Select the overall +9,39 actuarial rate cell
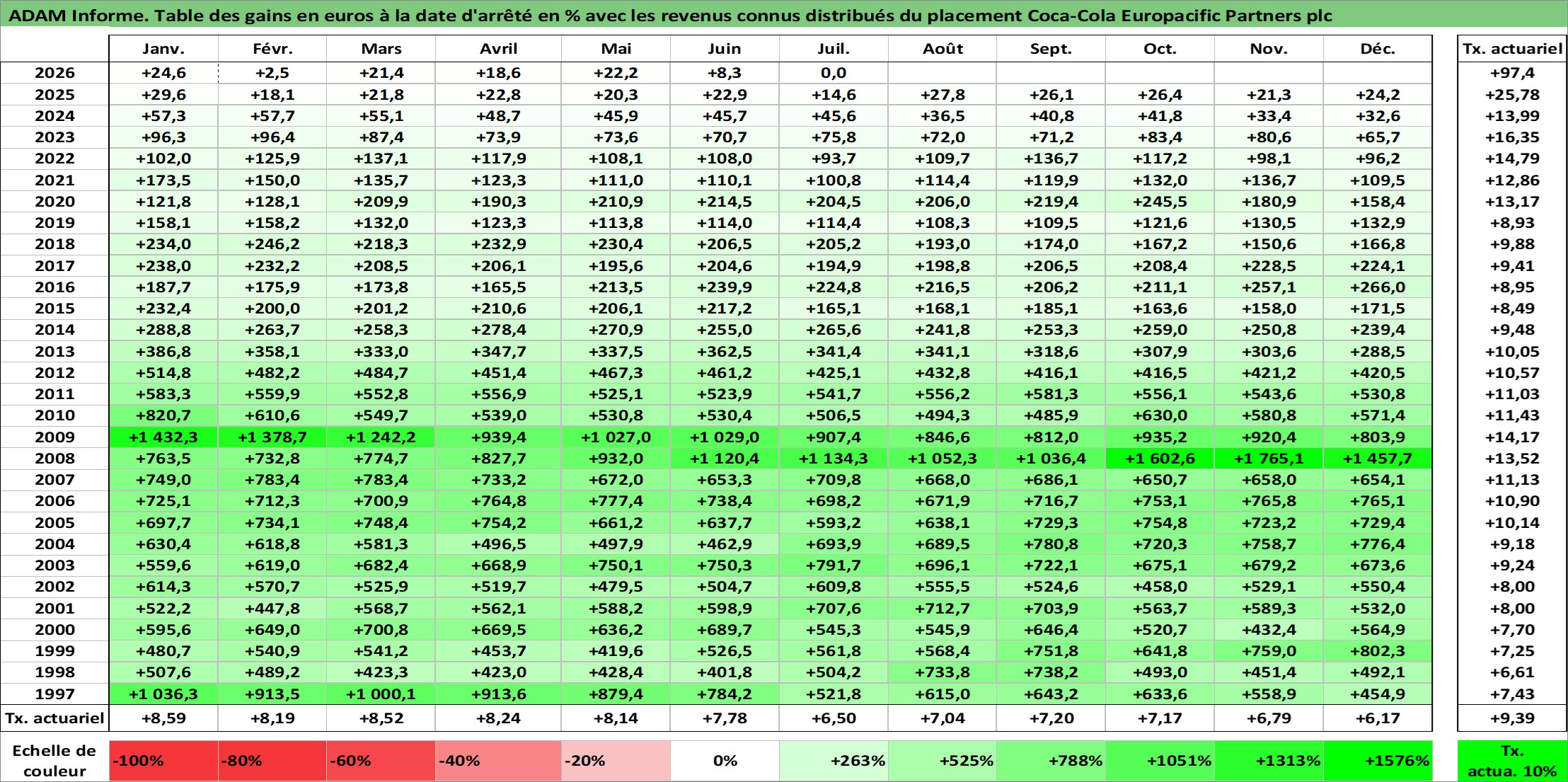This screenshot has width=1568, height=782. tap(1512, 718)
